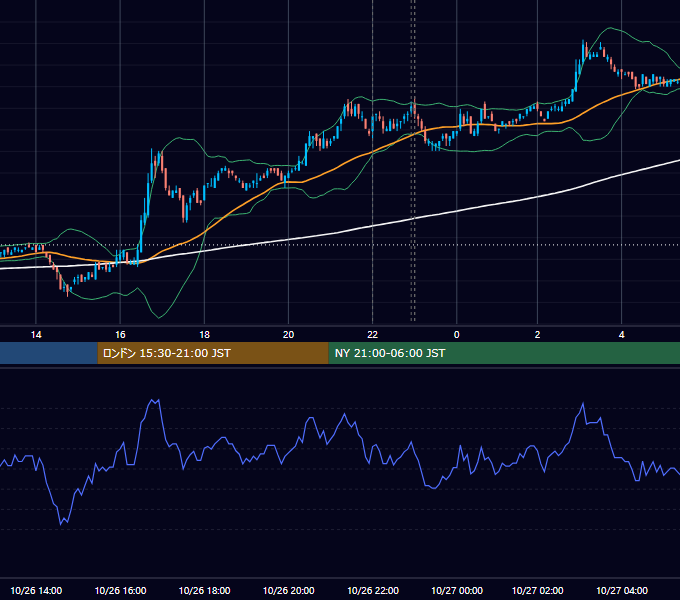Click the NY 21:00-06:00 JST session bar
Image resolution: width=680 pixels, height=600 pixels.
pos(504,353)
